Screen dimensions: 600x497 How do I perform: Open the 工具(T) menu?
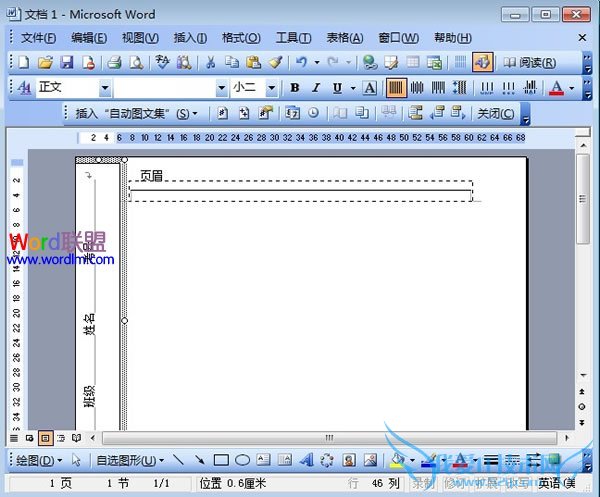(293, 37)
